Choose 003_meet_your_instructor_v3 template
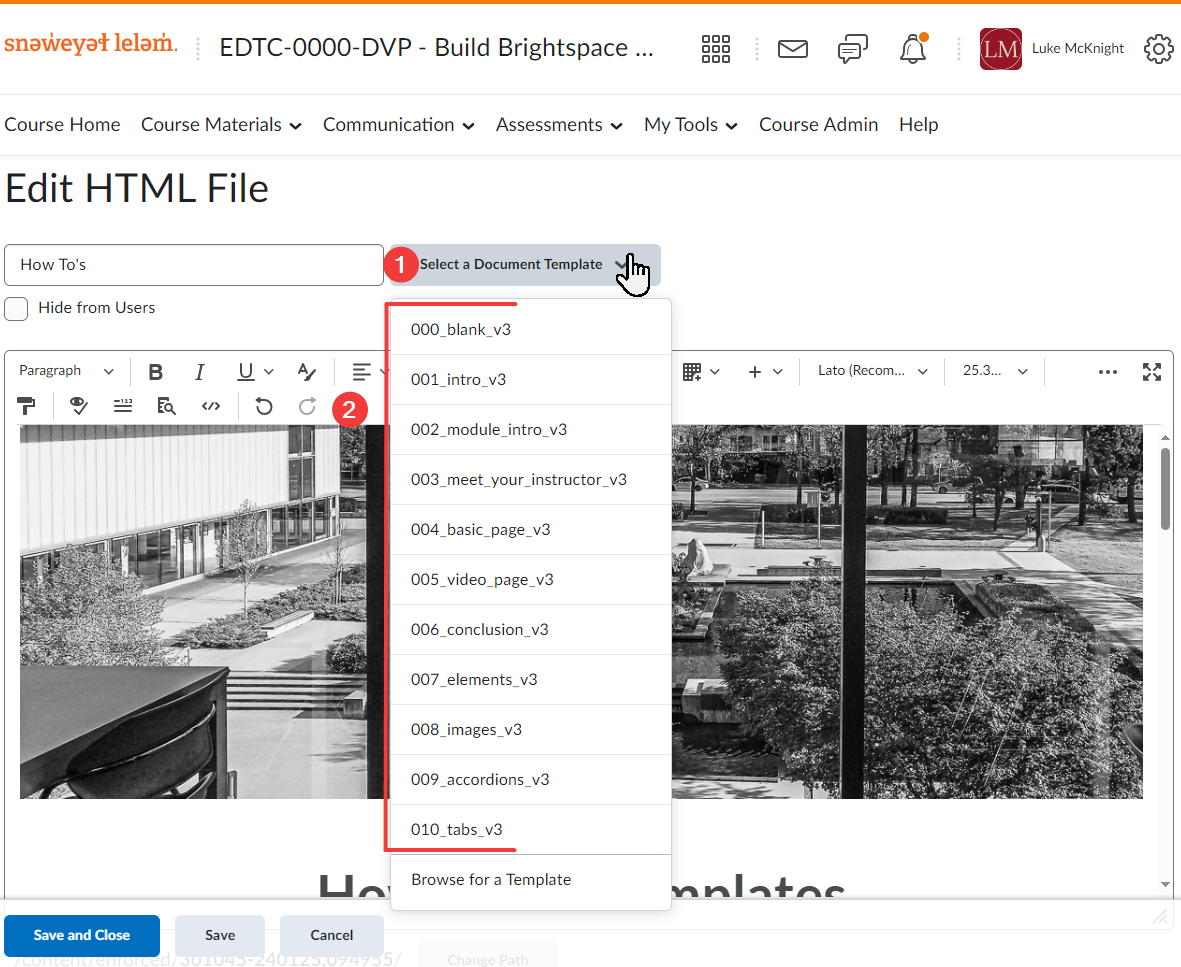Viewport: 1181px width, 967px height. point(531,480)
